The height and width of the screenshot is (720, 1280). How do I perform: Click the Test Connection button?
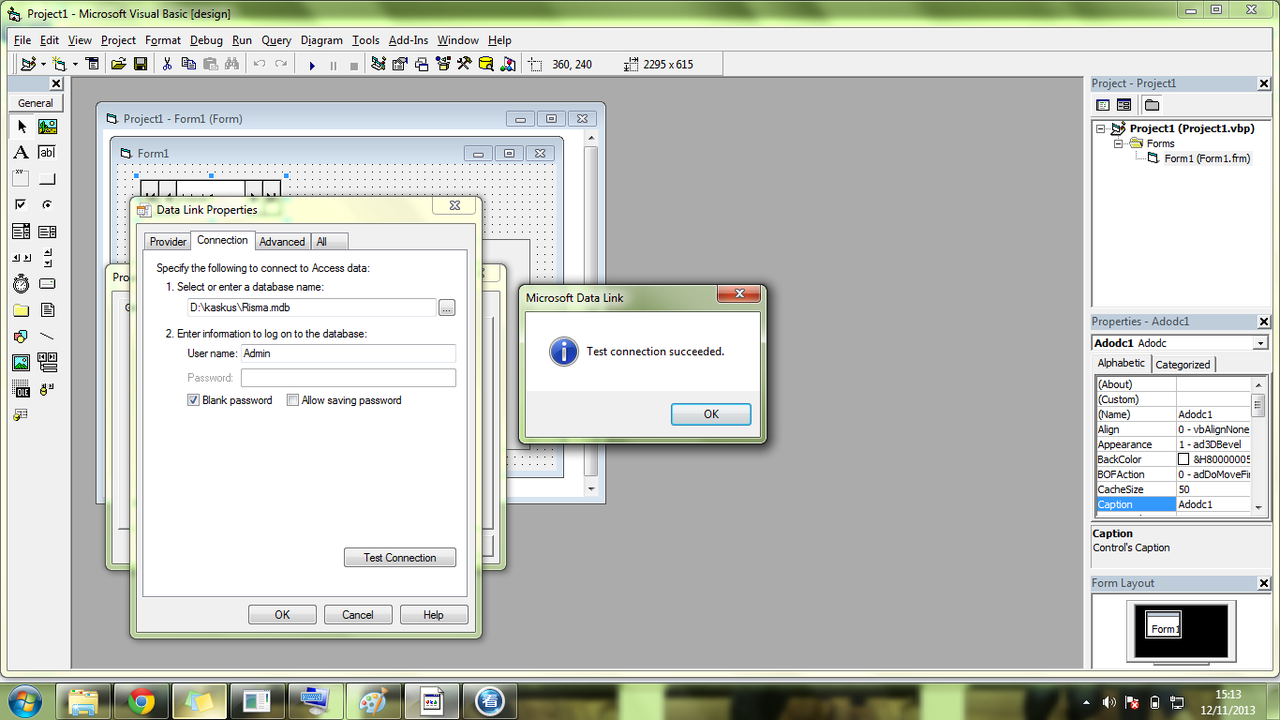400,557
